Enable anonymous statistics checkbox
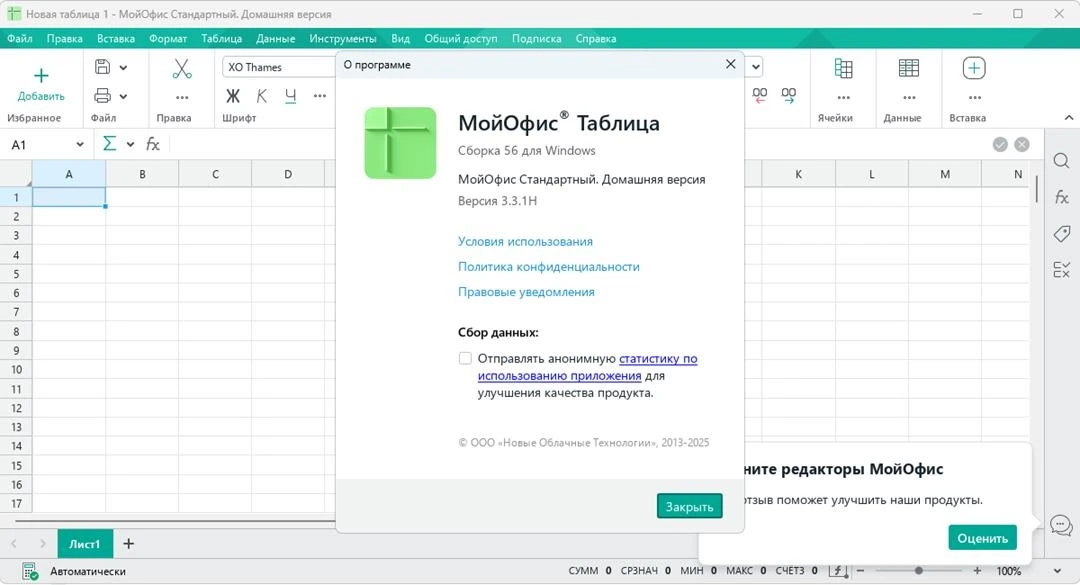 (x=465, y=358)
